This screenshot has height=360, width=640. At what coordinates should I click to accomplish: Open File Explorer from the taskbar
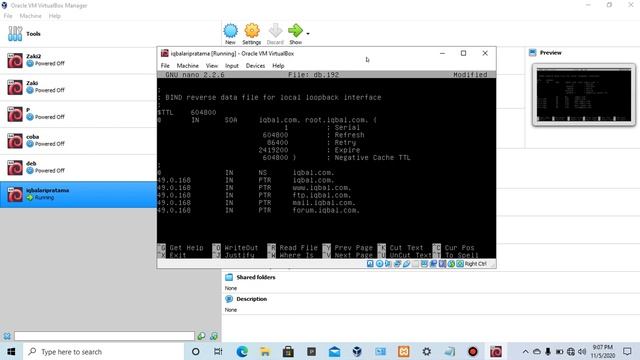[x=265, y=351]
